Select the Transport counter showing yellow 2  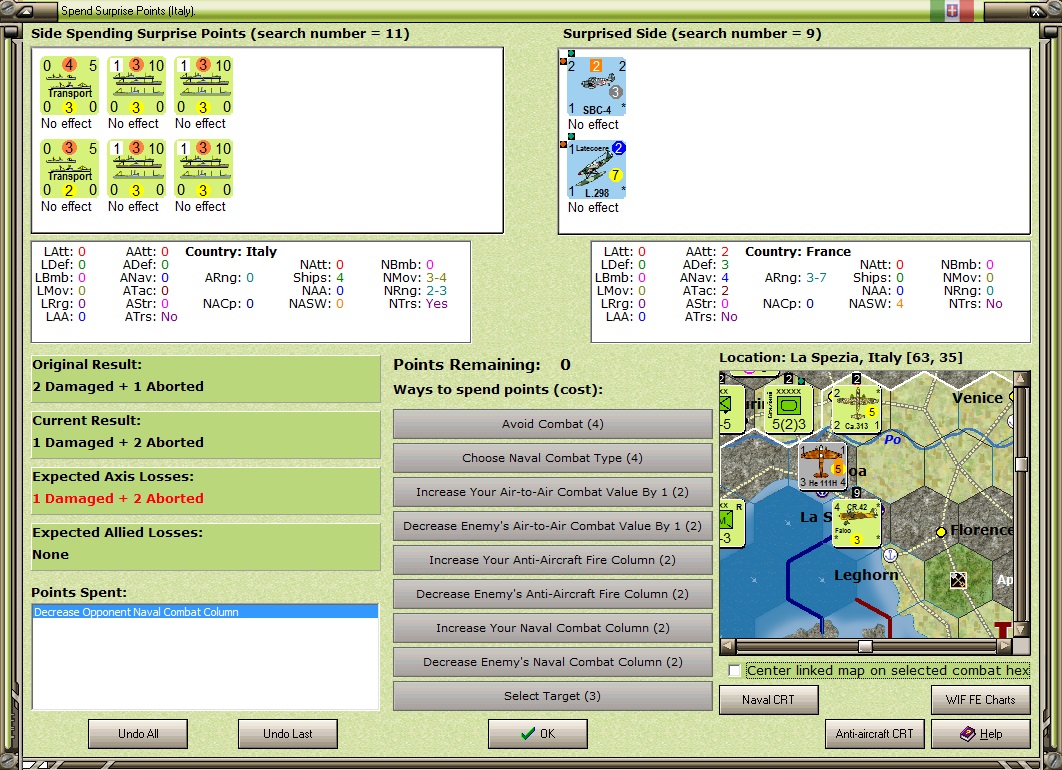tap(70, 169)
